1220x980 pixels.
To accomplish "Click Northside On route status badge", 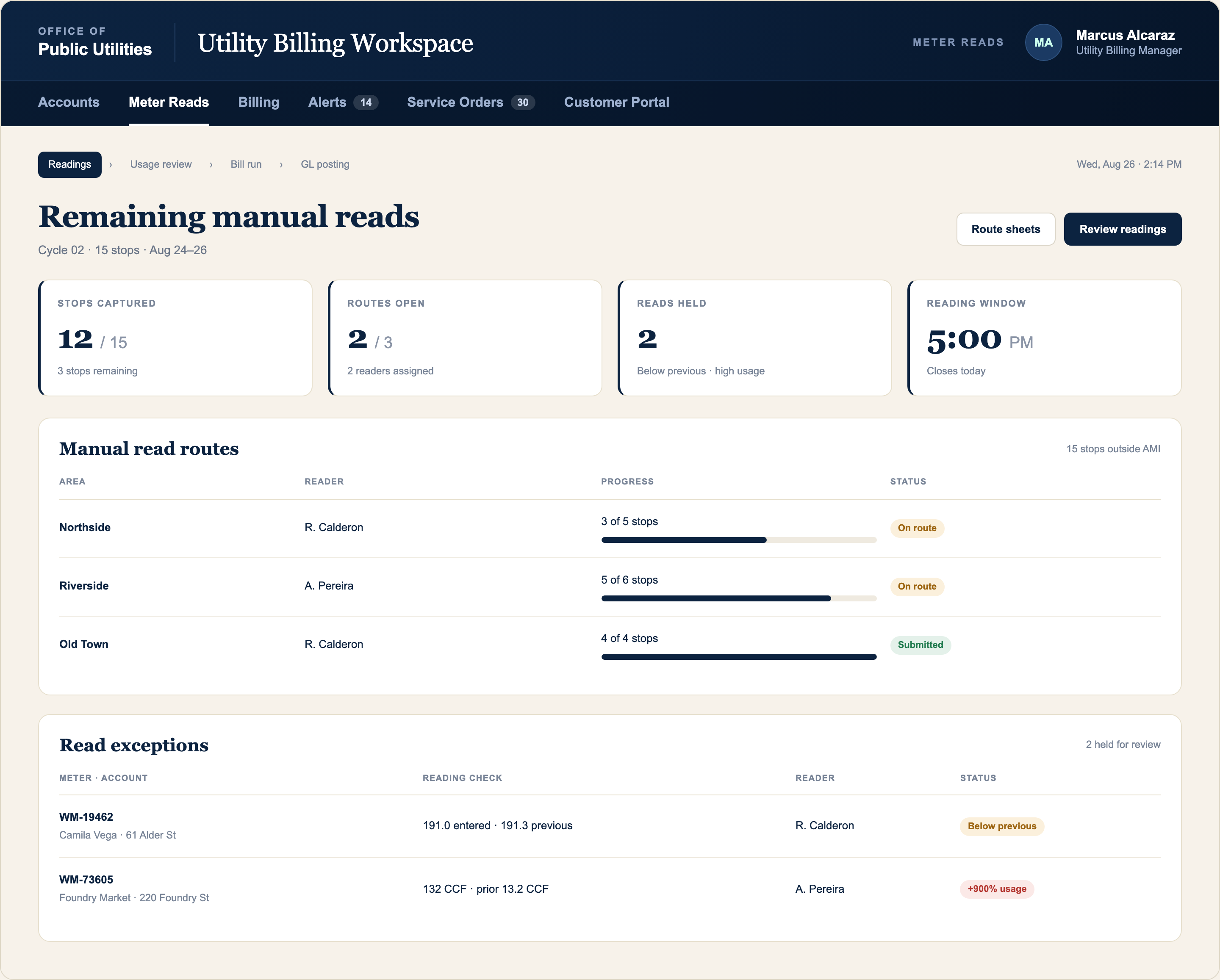I will click(x=917, y=528).
